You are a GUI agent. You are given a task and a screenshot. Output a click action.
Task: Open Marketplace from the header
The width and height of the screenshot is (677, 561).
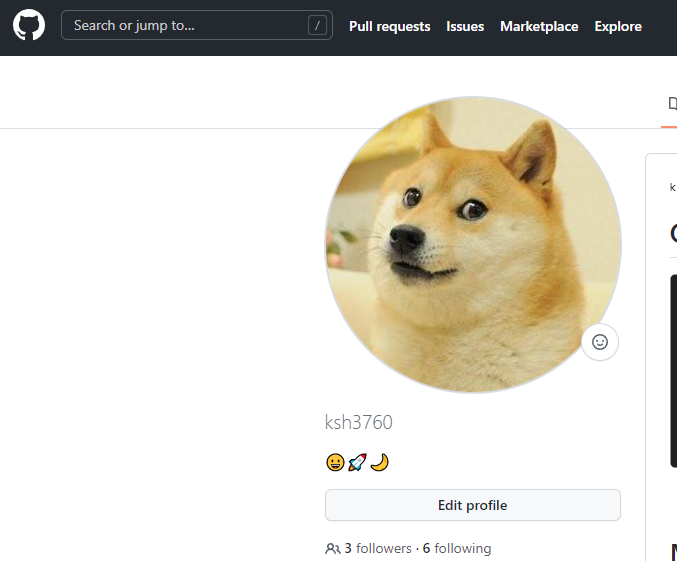pos(539,26)
